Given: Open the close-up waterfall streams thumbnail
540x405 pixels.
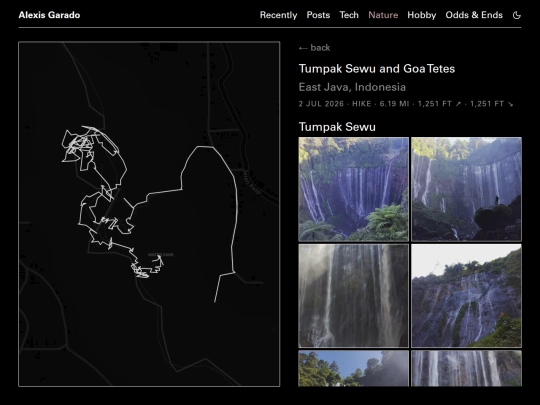Looking at the screenshot, I should [353, 296].
